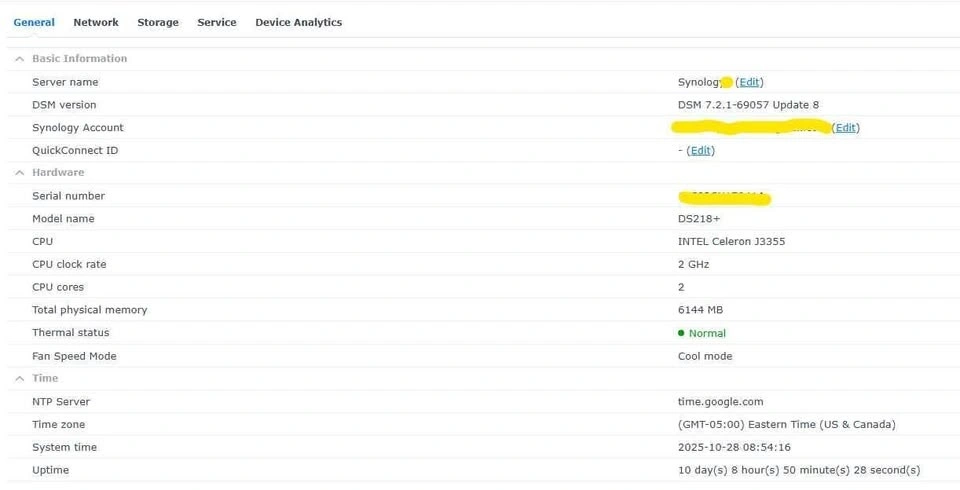Click the 6144 MB memory value

(x=700, y=310)
